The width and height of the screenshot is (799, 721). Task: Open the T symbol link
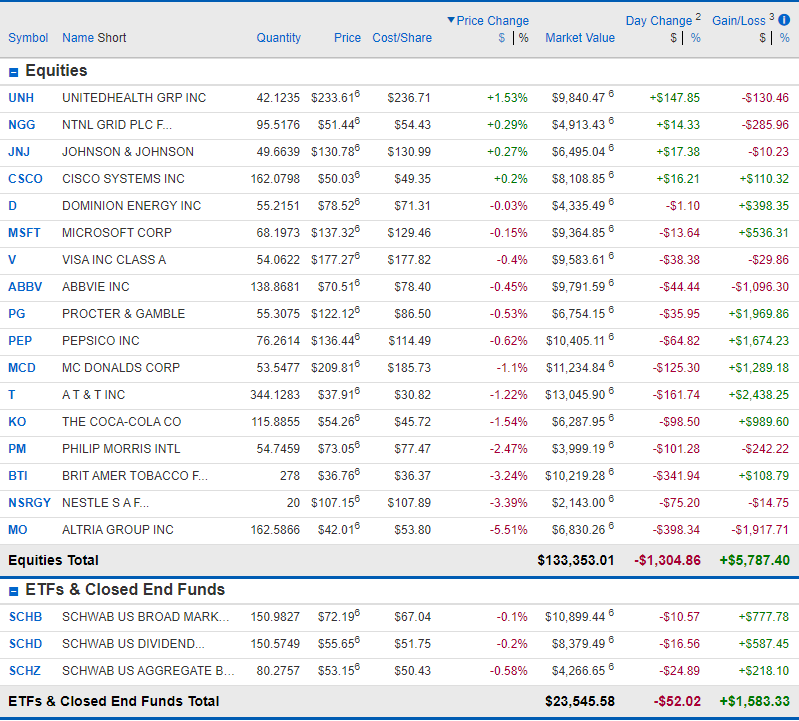click(12, 395)
